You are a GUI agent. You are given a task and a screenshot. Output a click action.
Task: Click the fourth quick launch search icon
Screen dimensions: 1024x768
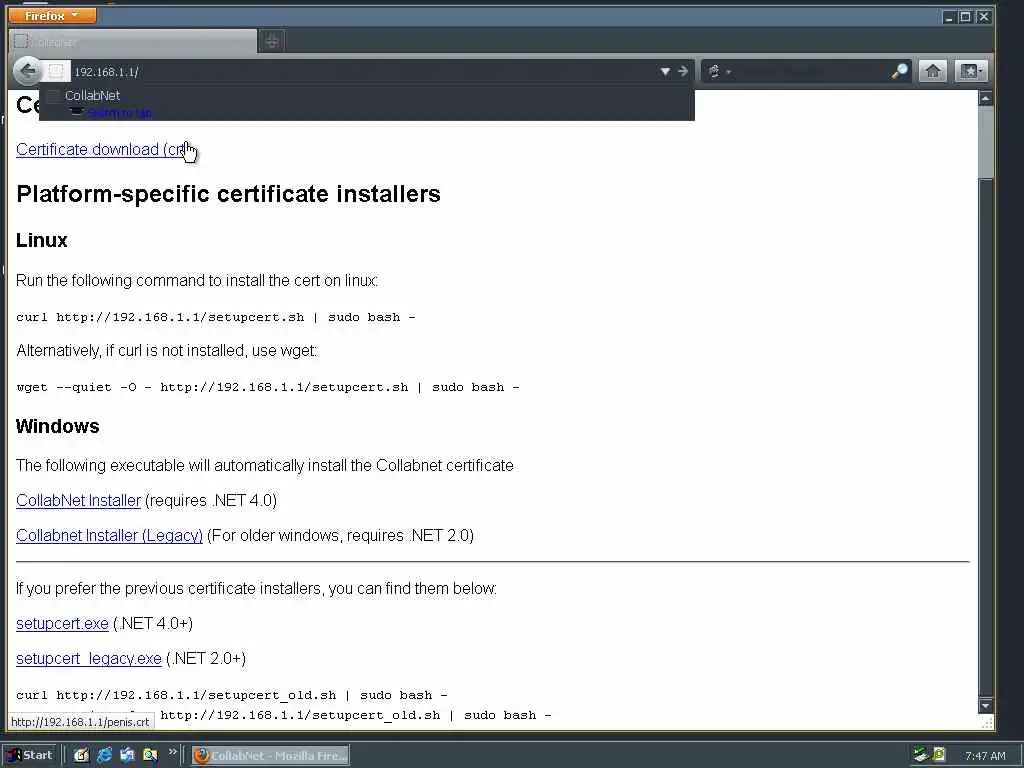coord(150,756)
